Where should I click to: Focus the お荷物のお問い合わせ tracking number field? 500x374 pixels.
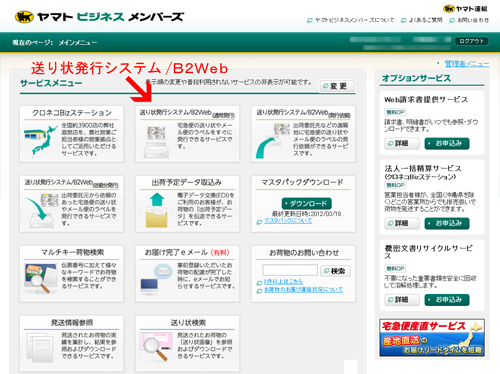point(290,270)
